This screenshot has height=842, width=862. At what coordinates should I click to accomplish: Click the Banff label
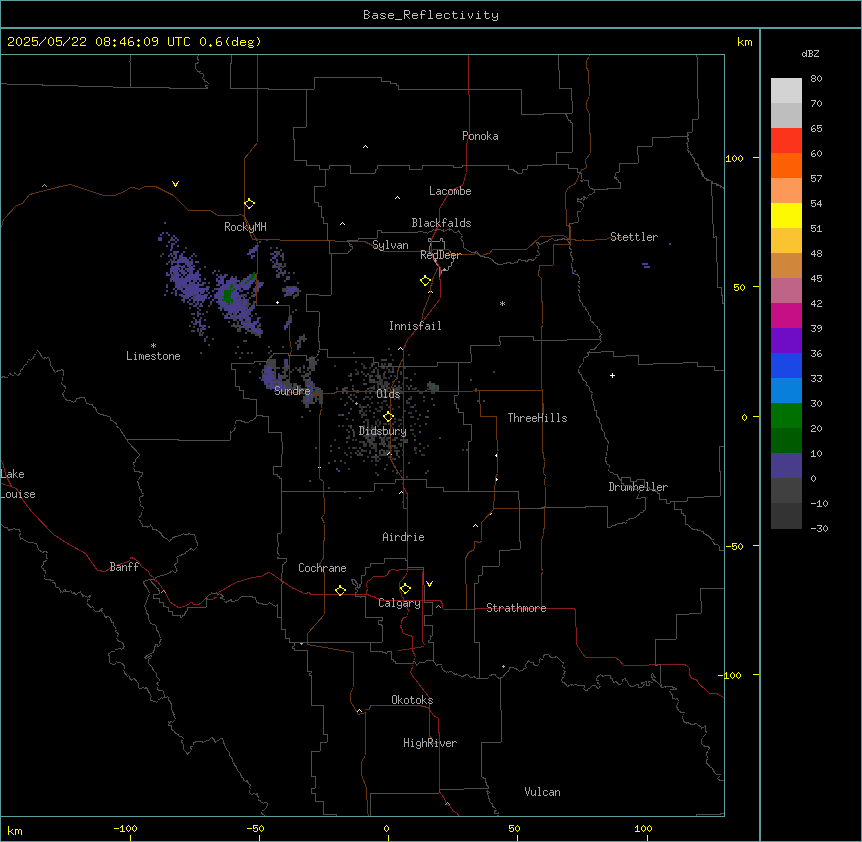pyautogui.click(x=124, y=567)
